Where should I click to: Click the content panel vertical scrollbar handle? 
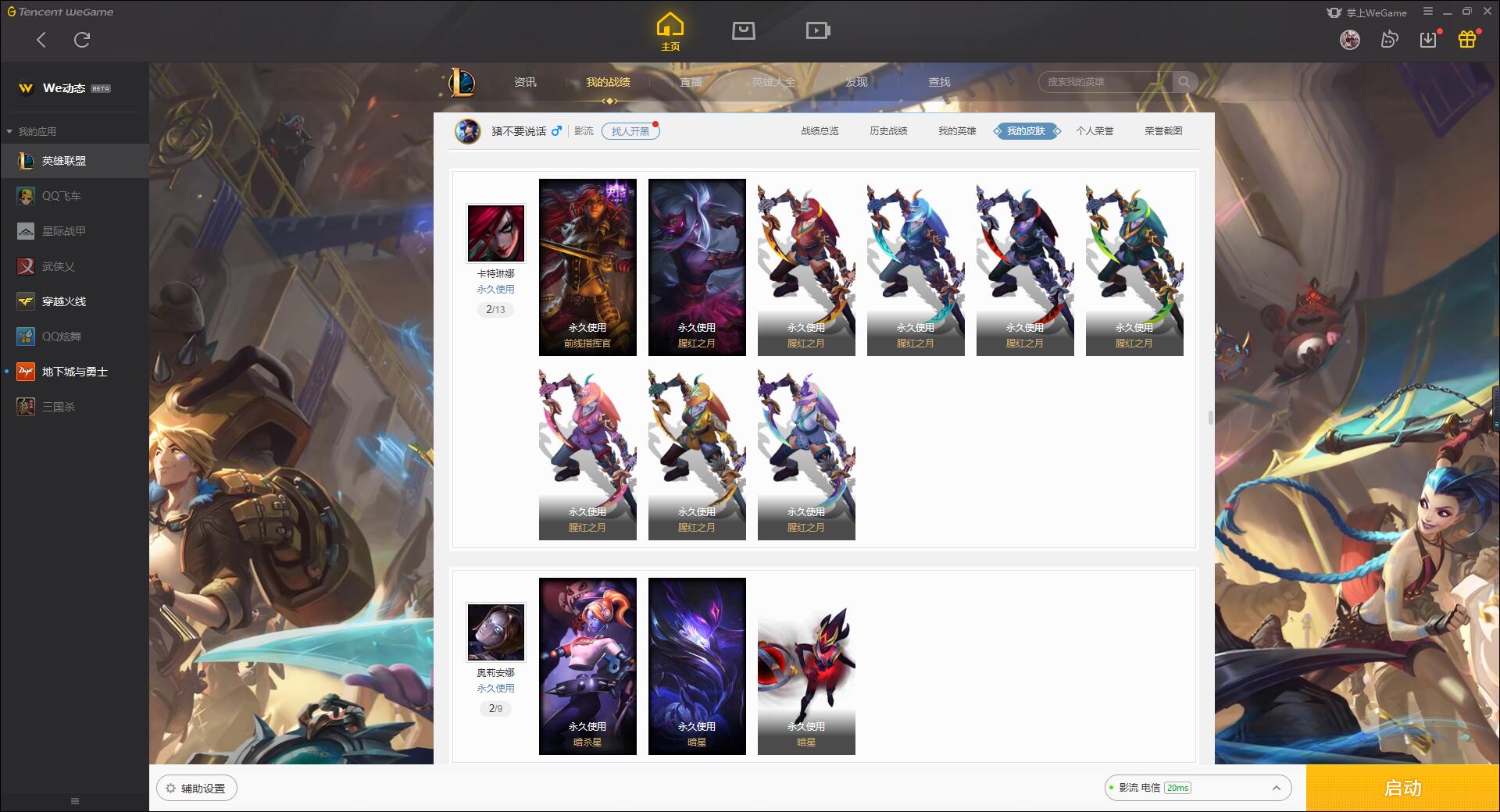[x=1210, y=418]
